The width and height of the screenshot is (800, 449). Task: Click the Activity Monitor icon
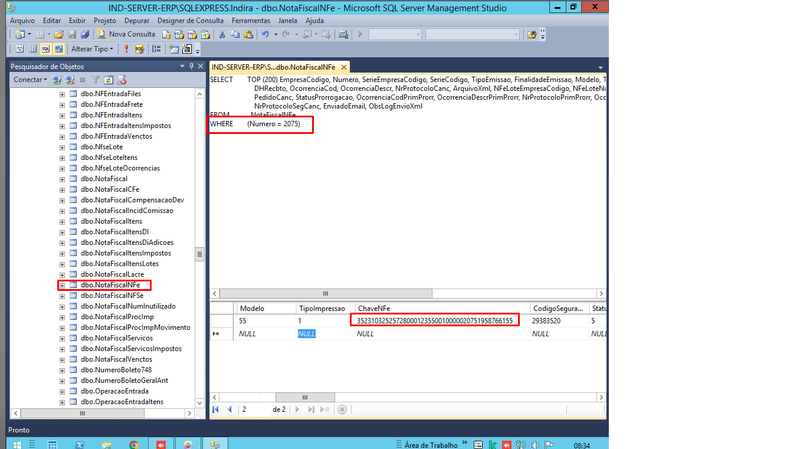coord(343,34)
